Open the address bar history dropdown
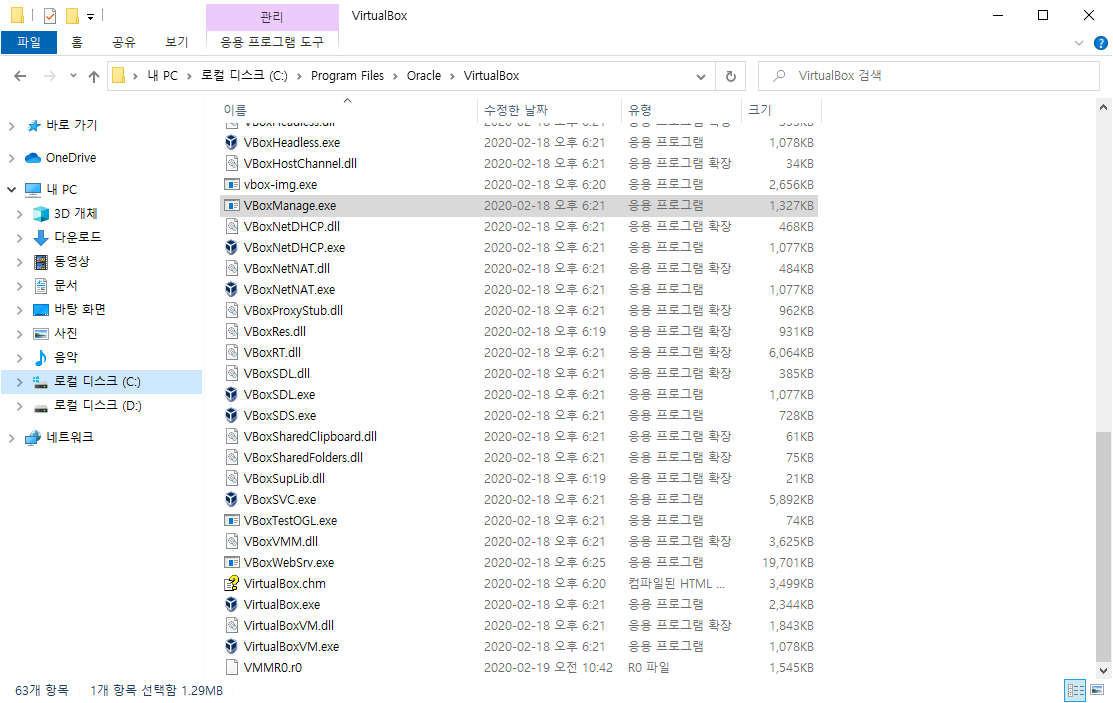This screenshot has height=703, width=1113. 701,76
